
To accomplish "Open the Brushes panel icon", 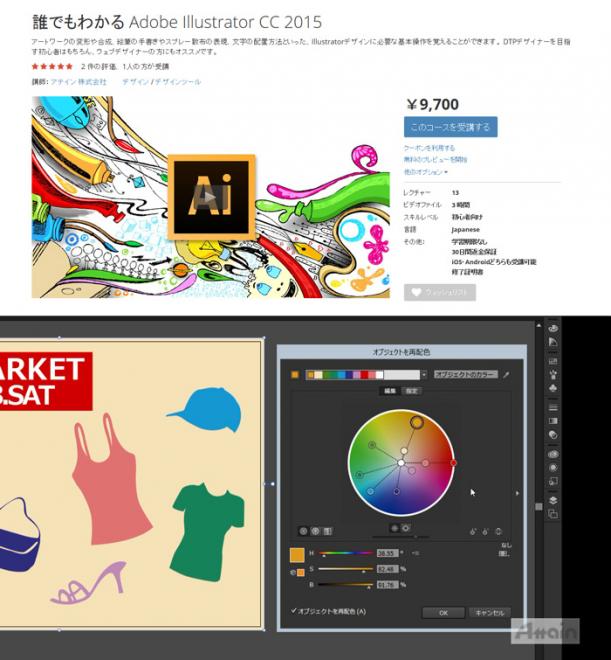I will click(553, 375).
